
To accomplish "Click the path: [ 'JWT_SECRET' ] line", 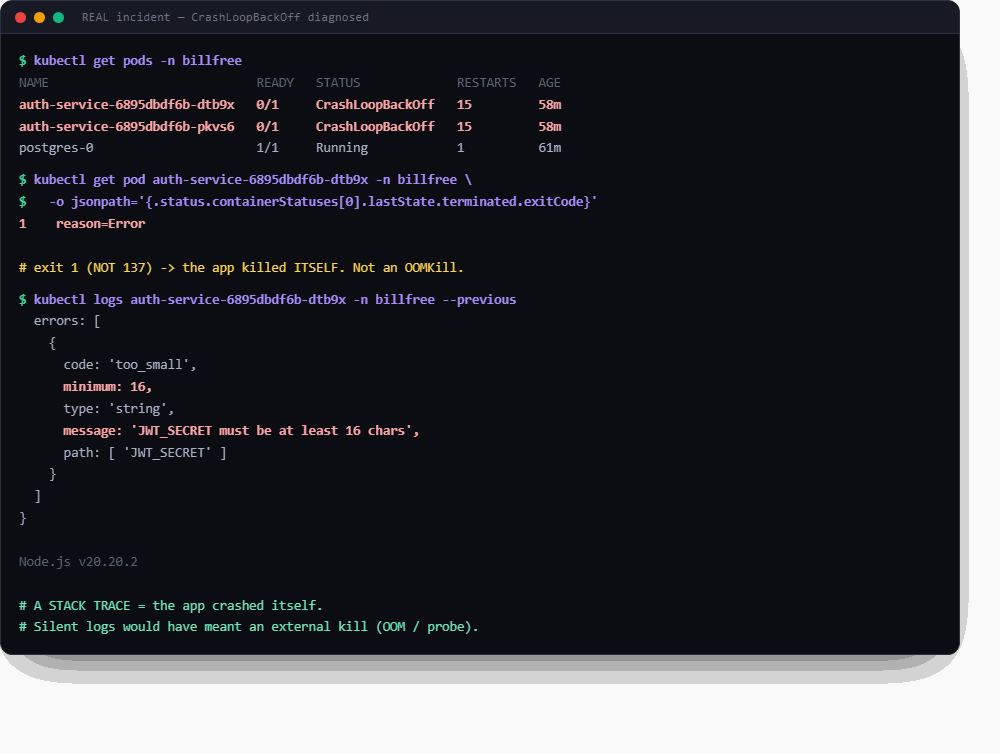I will coord(145,453).
